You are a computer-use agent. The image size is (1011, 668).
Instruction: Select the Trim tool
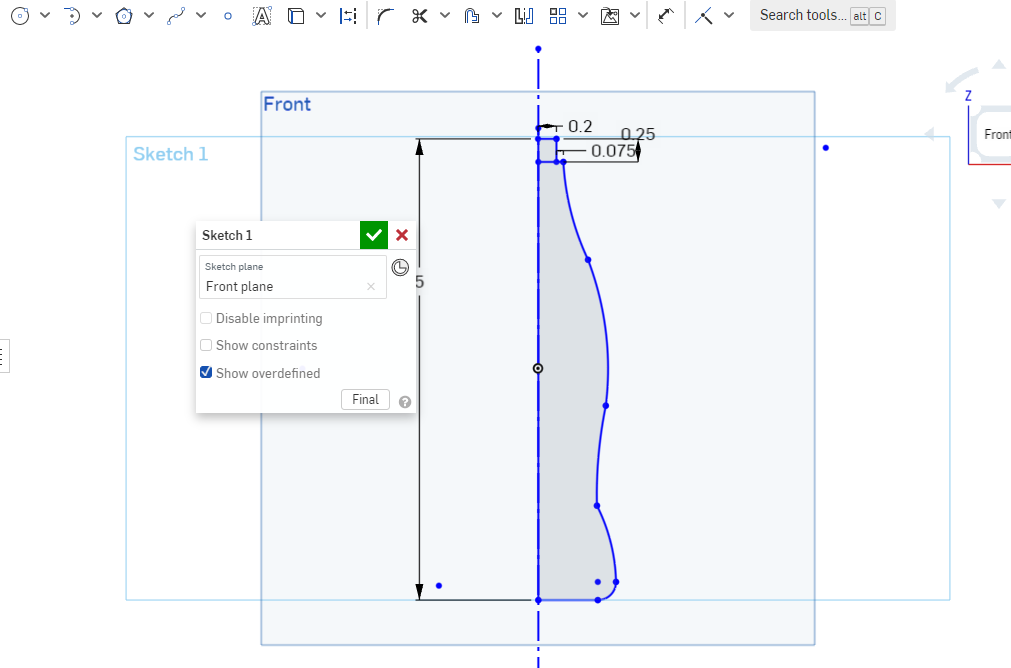click(420, 15)
